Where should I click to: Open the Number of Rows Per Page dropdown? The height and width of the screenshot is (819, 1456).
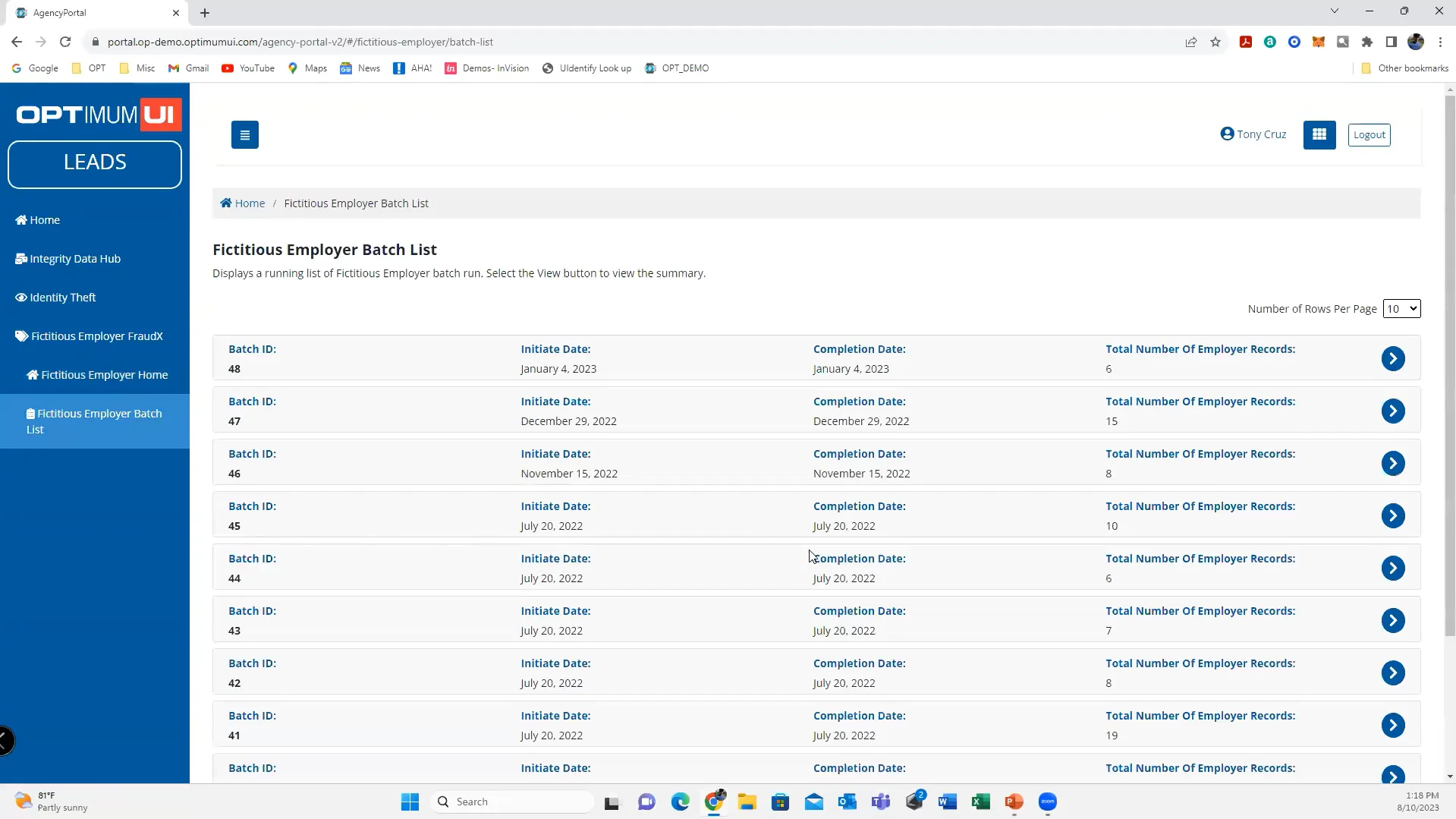pos(1401,309)
